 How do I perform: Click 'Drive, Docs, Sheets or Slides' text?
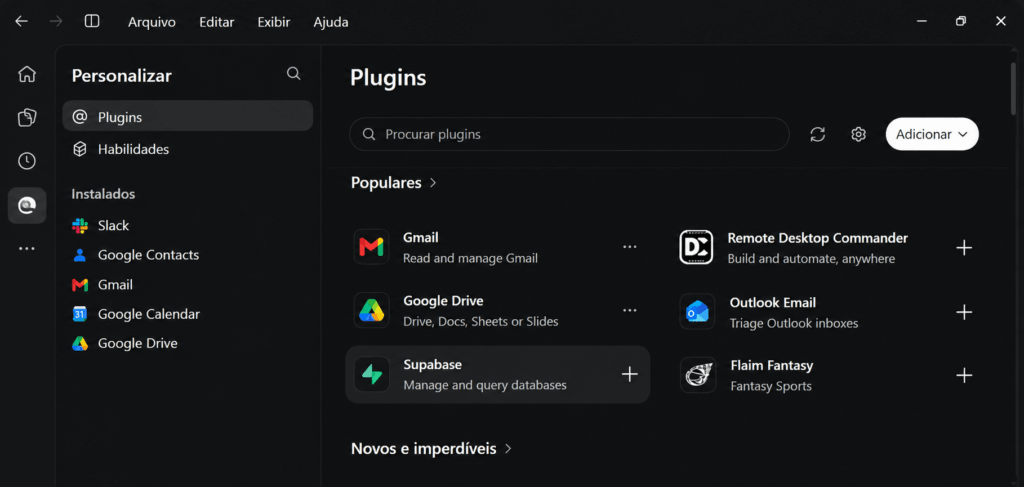coord(481,321)
